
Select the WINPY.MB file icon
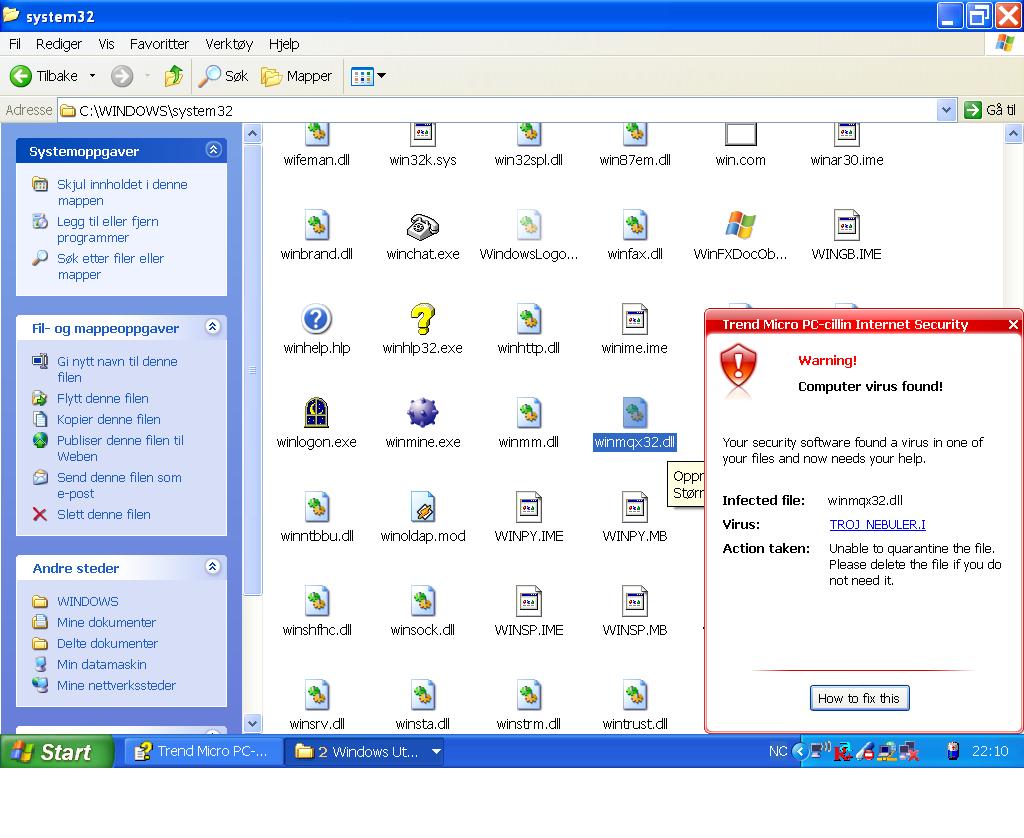click(634, 508)
